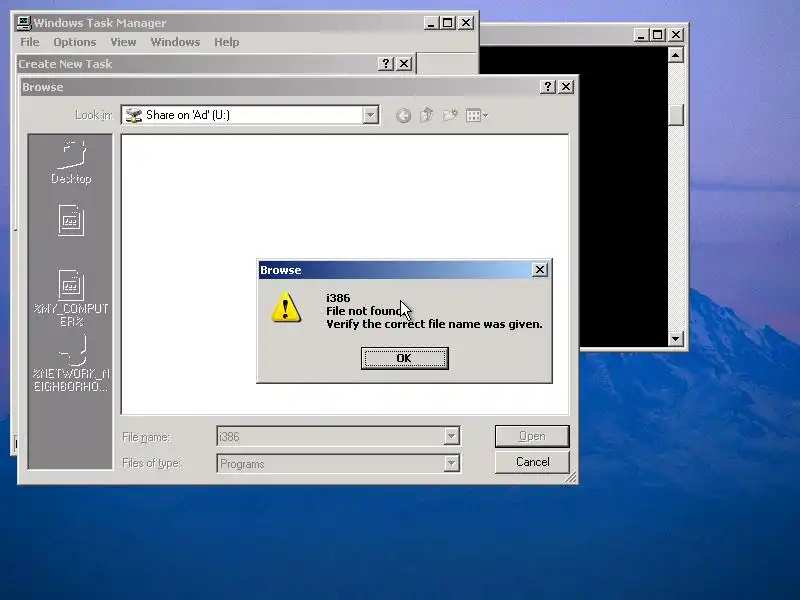Open the View menu in Task Manager
800x600 pixels.
click(123, 42)
